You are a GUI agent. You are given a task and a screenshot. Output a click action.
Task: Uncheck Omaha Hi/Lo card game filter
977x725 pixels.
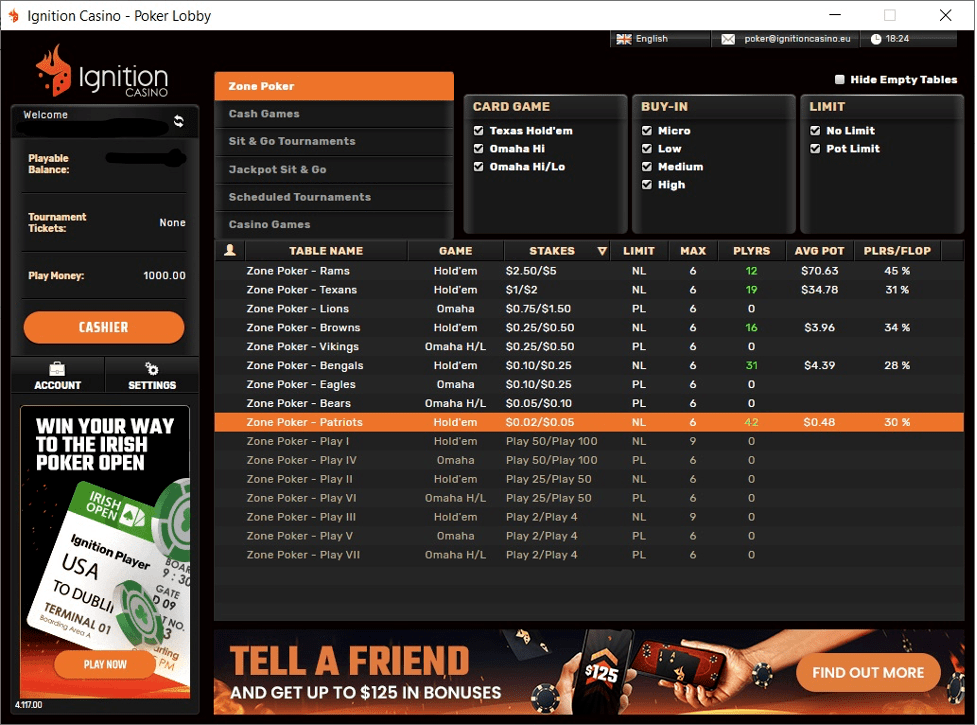pyautogui.click(x=479, y=167)
